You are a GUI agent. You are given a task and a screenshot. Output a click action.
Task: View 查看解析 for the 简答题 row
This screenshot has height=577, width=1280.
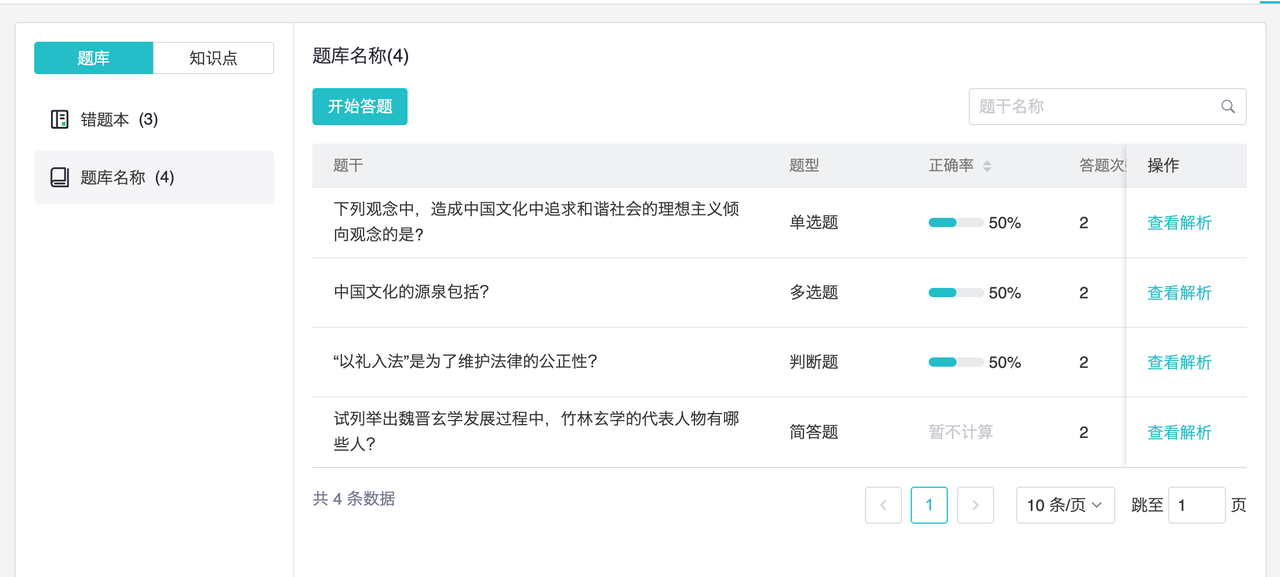pyautogui.click(x=1179, y=433)
